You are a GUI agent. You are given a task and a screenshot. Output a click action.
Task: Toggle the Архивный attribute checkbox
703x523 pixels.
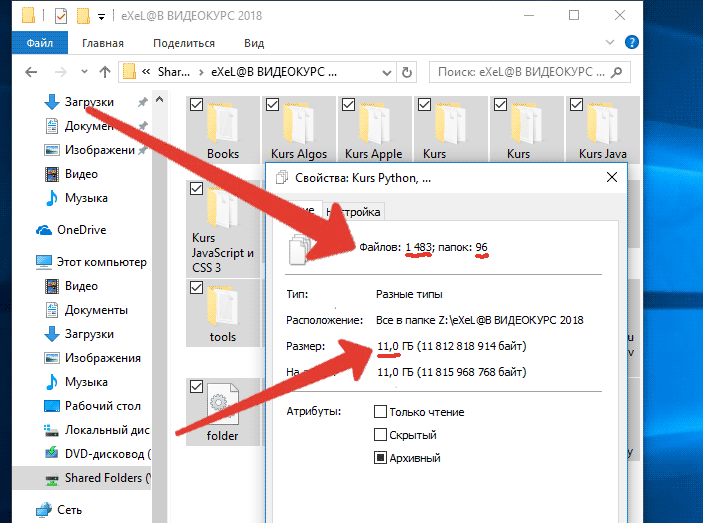tap(380, 458)
